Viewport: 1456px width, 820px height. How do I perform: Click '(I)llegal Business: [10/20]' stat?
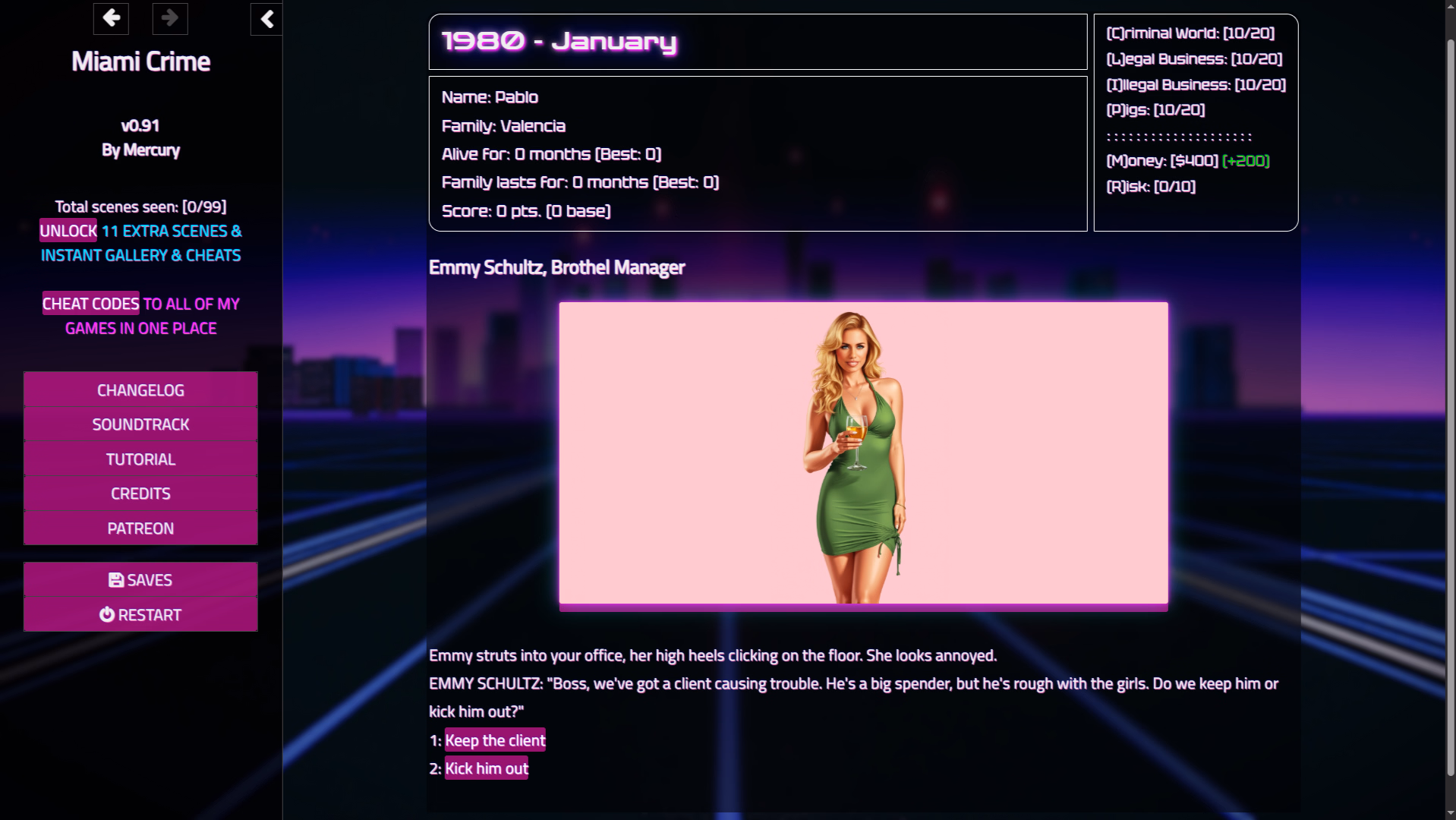pyautogui.click(x=1196, y=85)
